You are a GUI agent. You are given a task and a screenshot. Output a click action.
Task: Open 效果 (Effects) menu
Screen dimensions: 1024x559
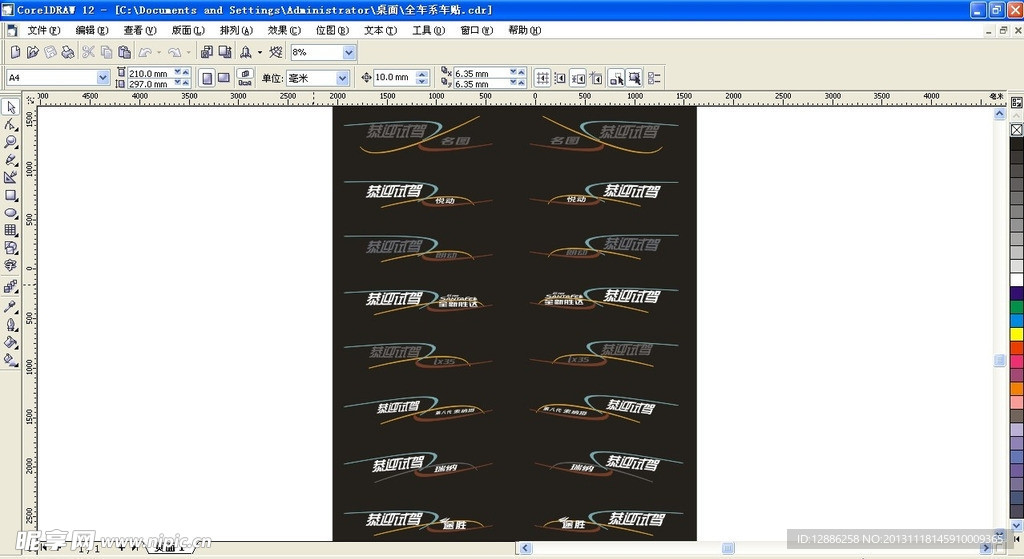[x=284, y=30]
